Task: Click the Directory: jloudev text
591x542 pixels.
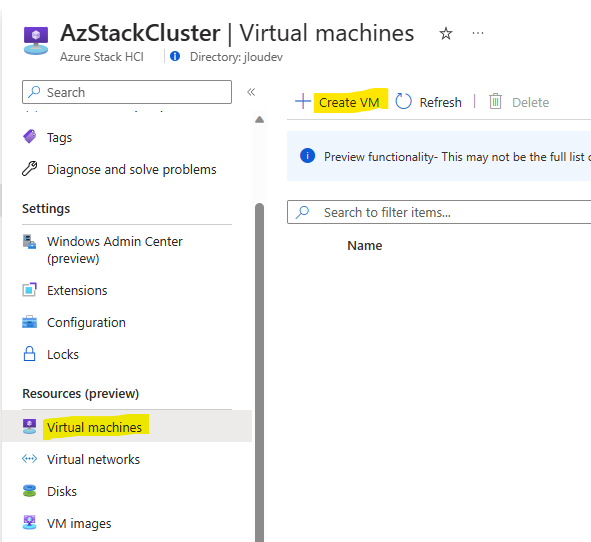Action: click(236, 57)
